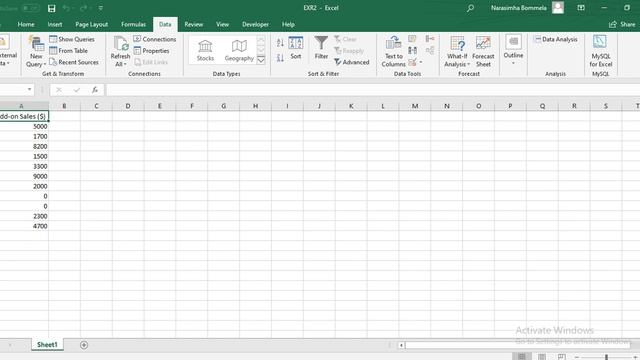Add a new sheet with plus button

(84, 345)
